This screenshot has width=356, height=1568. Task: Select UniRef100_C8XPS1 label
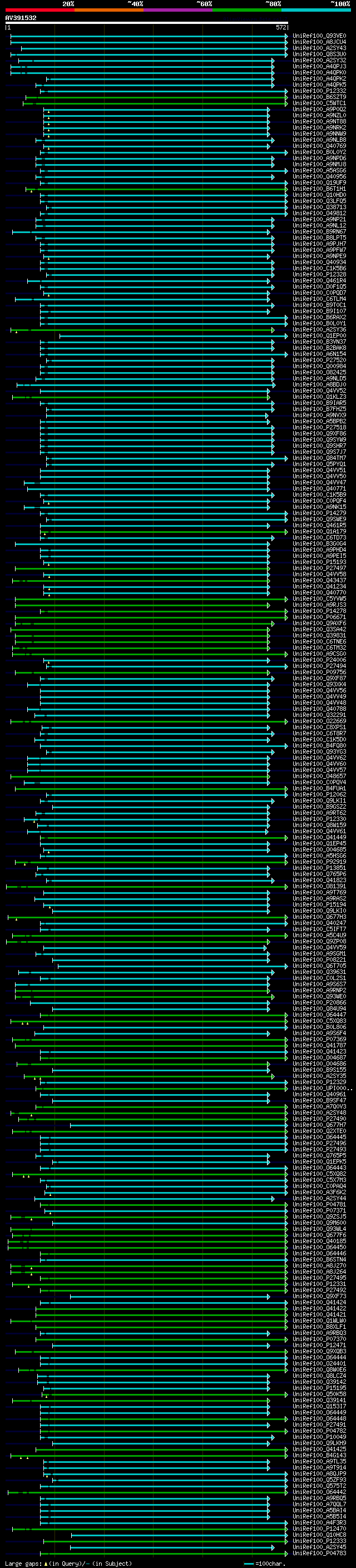pyautogui.click(x=319, y=728)
